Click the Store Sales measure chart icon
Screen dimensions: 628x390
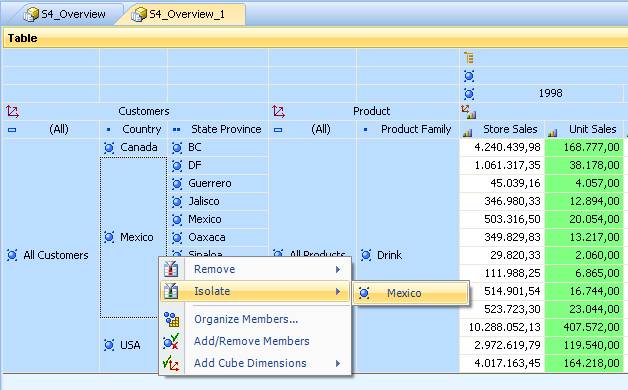tap(467, 133)
